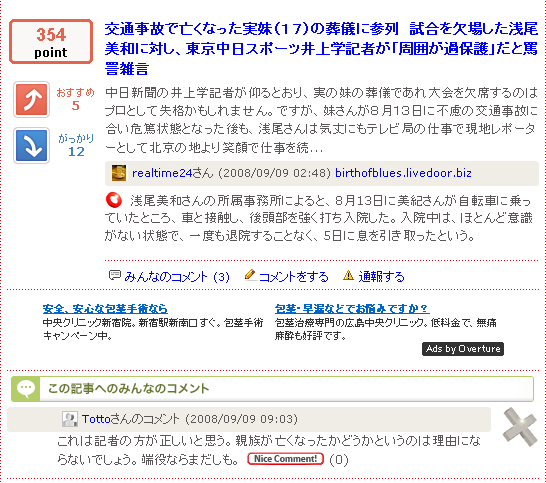Click the red upvote arrow icon

coord(31,100)
